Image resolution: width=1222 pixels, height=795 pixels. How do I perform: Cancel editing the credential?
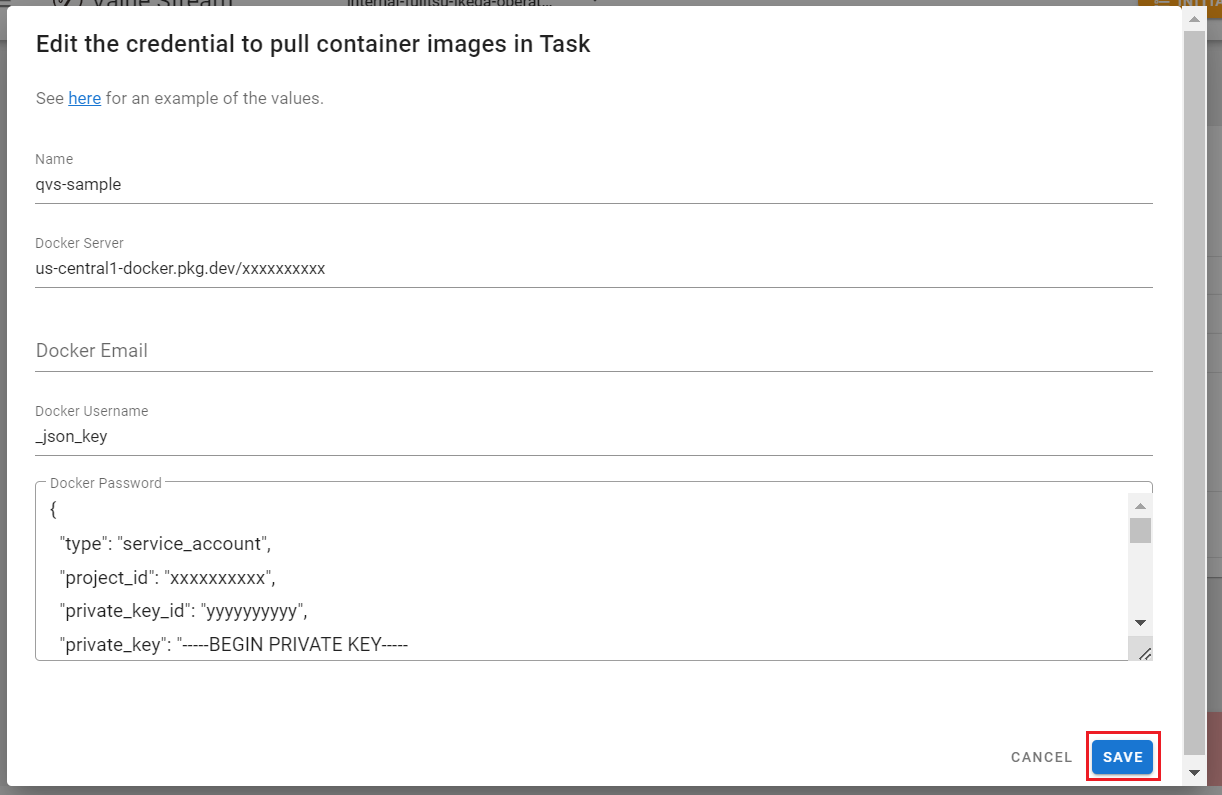tap(1041, 757)
